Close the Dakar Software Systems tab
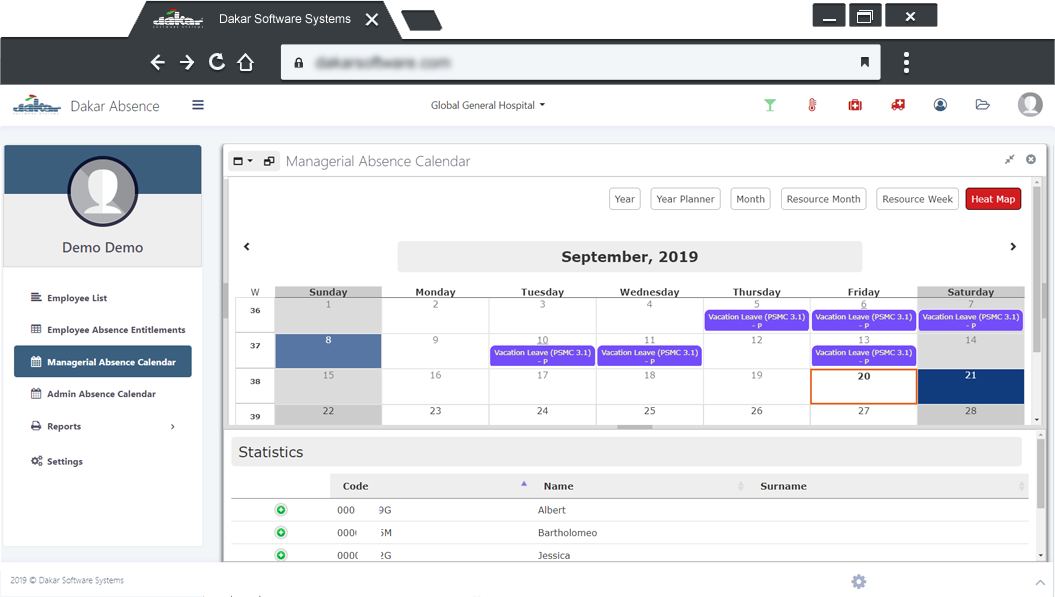 [x=371, y=20]
